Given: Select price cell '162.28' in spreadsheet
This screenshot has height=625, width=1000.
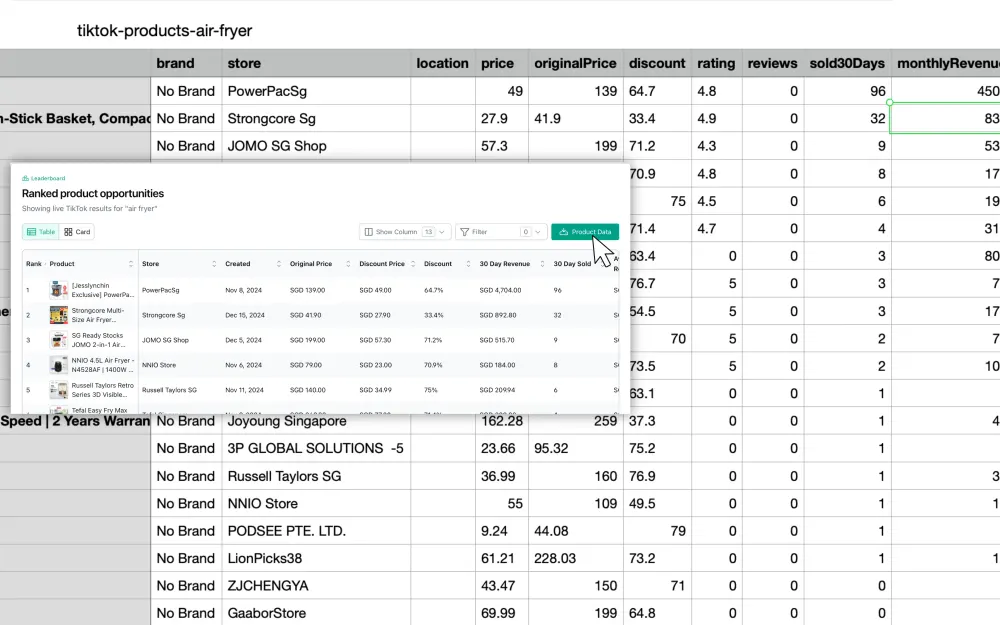Looking at the screenshot, I should pos(502,422).
